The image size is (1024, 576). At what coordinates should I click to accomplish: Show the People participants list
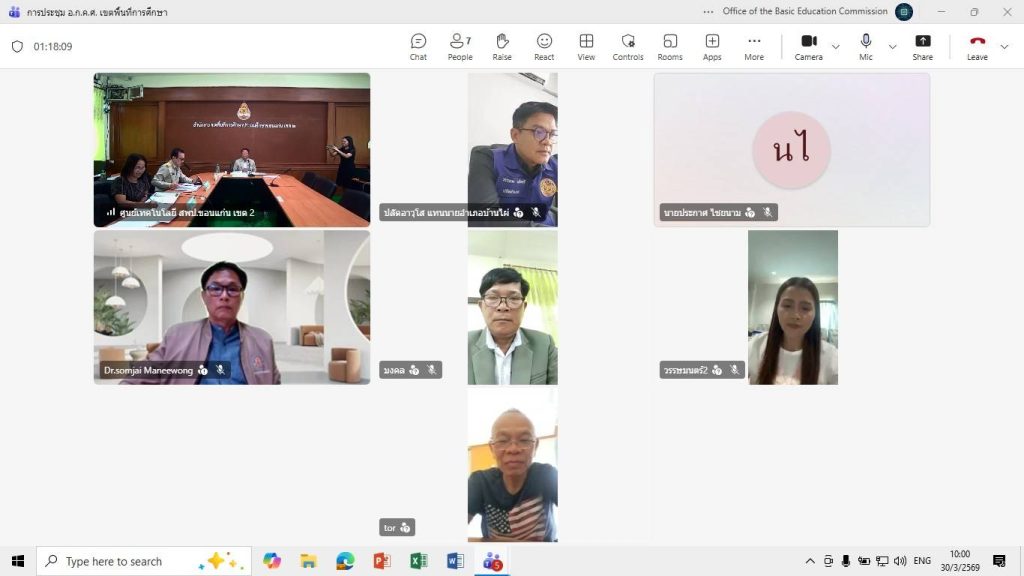460,46
